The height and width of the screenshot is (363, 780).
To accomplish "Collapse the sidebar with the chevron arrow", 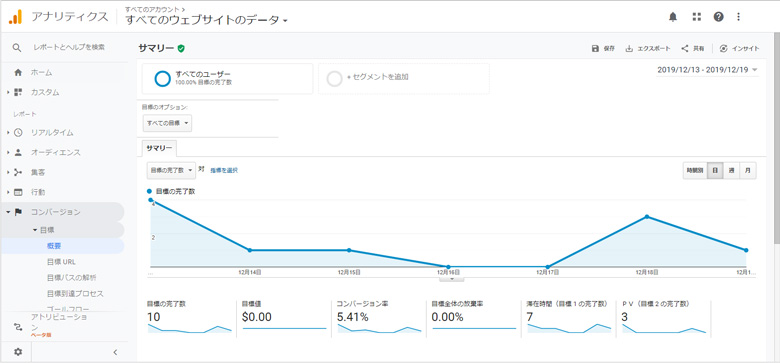I will pyautogui.click(x=115, y=352).
